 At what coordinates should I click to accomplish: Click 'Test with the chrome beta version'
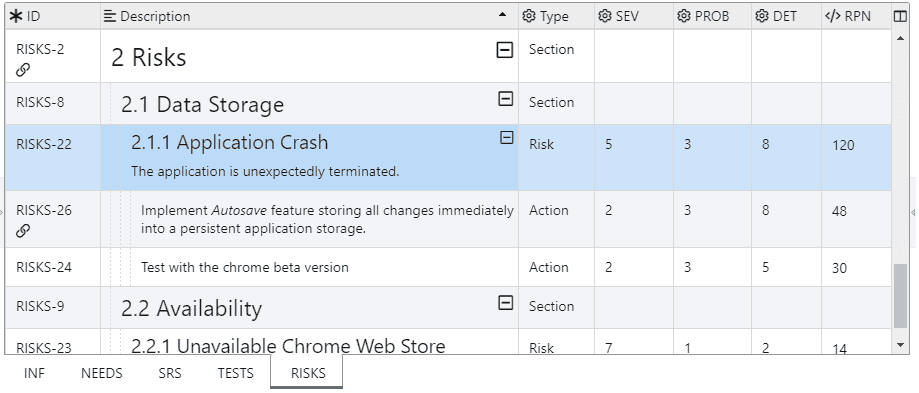[245, 267]
